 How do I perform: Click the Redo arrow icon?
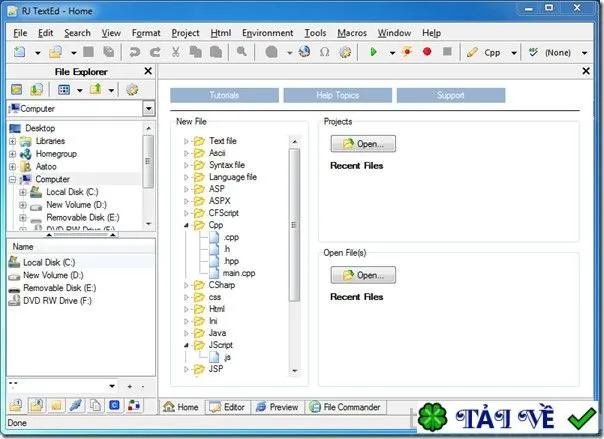tap(155, 52)
